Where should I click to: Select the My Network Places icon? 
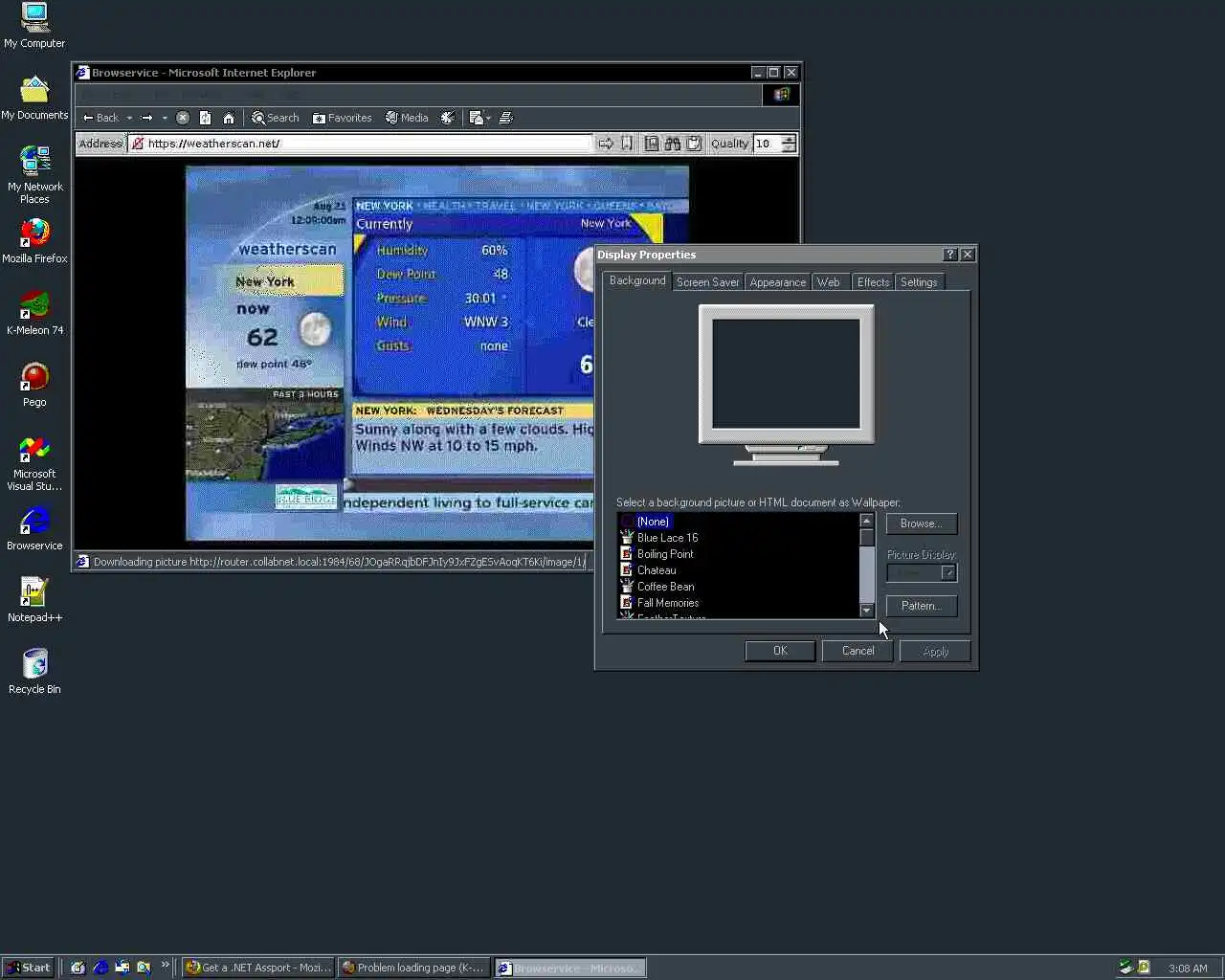click(34, 174)
